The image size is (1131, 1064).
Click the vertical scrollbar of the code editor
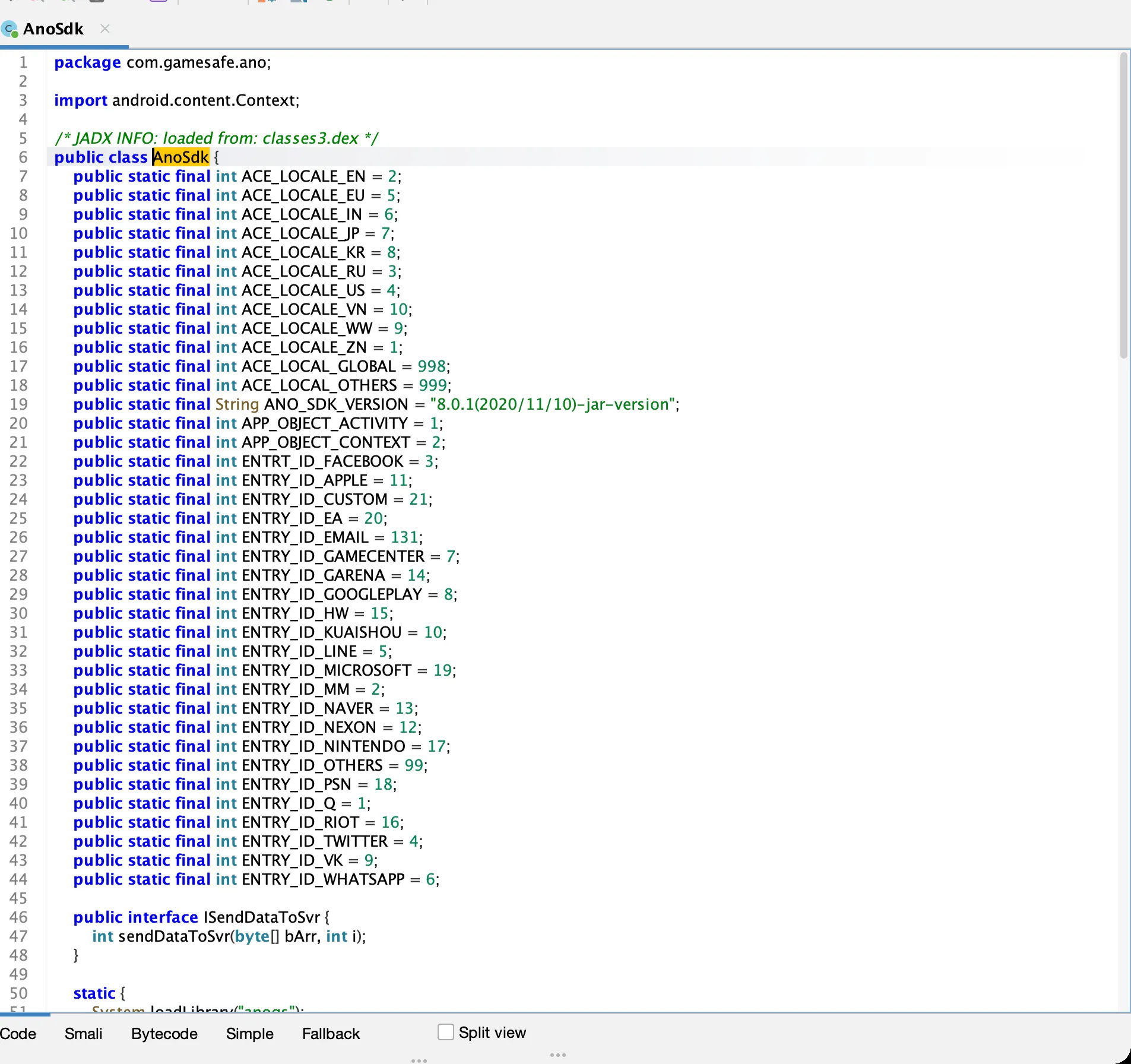click(x=1123, y=205)
